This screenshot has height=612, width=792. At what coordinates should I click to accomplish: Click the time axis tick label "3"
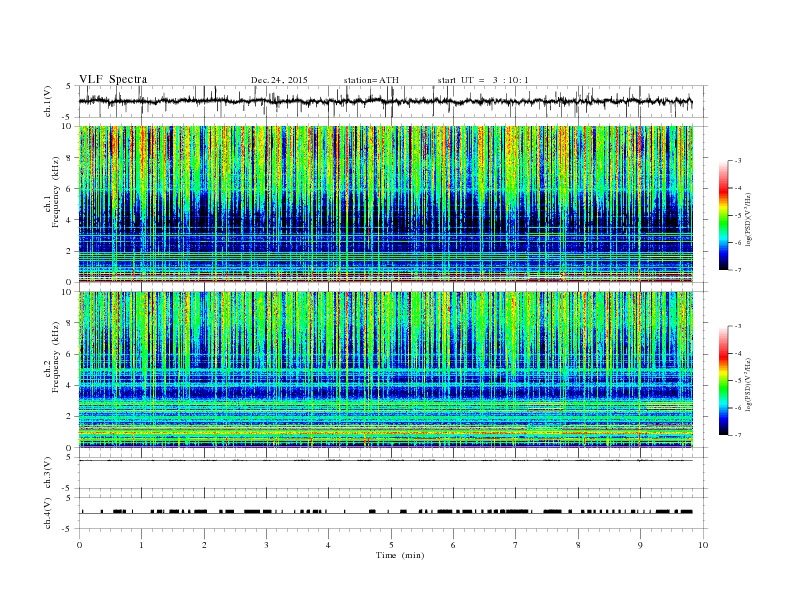tap(266, 545)
